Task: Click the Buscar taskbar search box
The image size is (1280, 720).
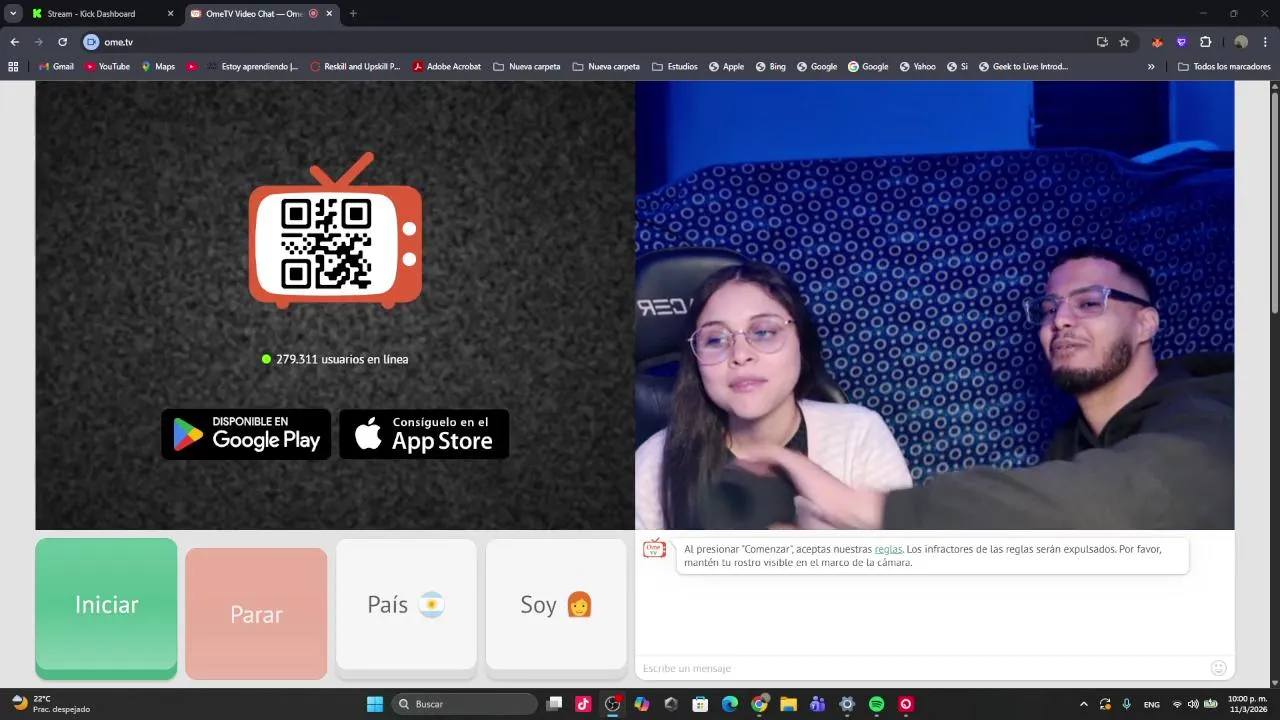Action: (465, 704)
